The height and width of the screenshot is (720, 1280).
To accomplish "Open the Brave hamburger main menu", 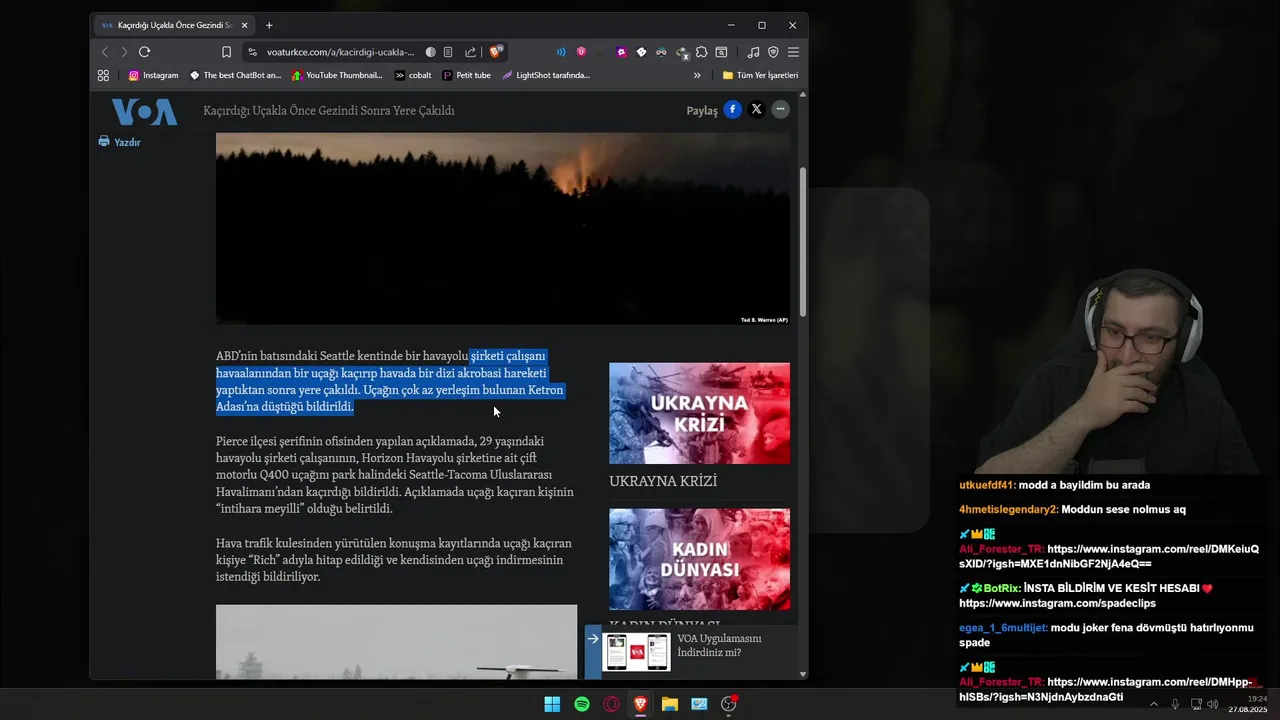I will click(x=793, y=52).
